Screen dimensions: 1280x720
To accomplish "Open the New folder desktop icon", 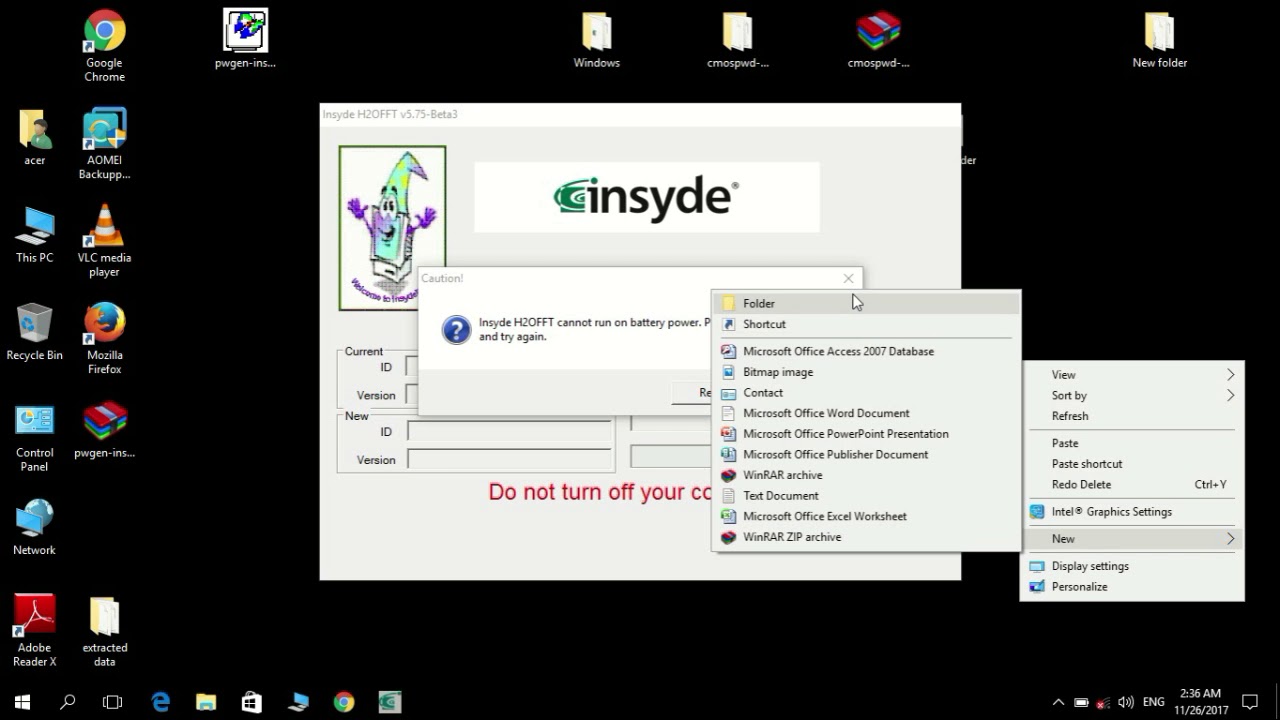I will pos(1159,40).
